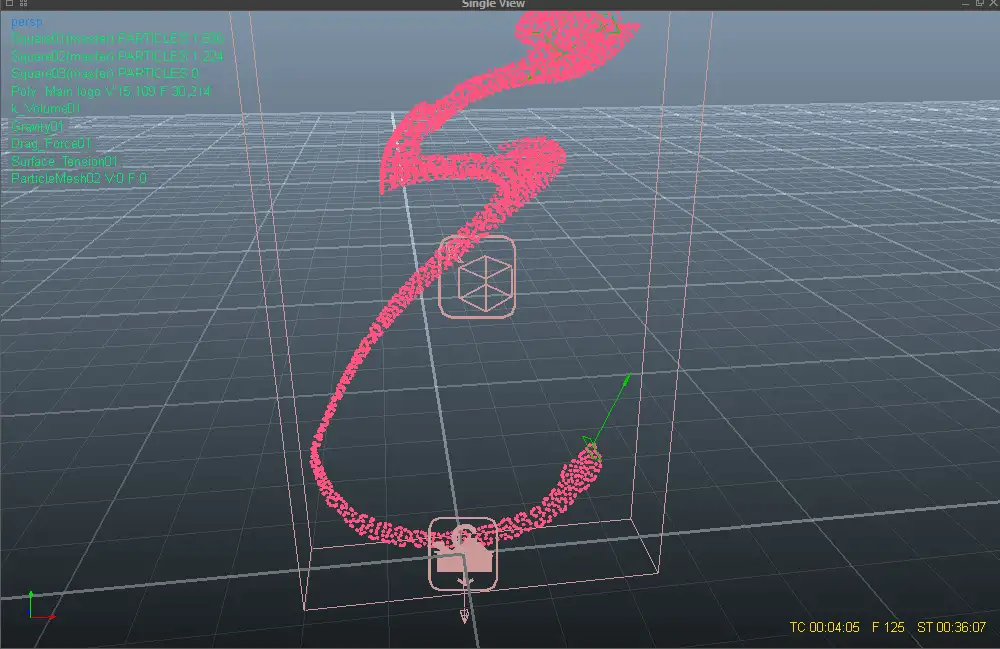Click the TC 00:04:05 timecode readout
Viewport: 1000px width, 649px height.
click(824, 627)
